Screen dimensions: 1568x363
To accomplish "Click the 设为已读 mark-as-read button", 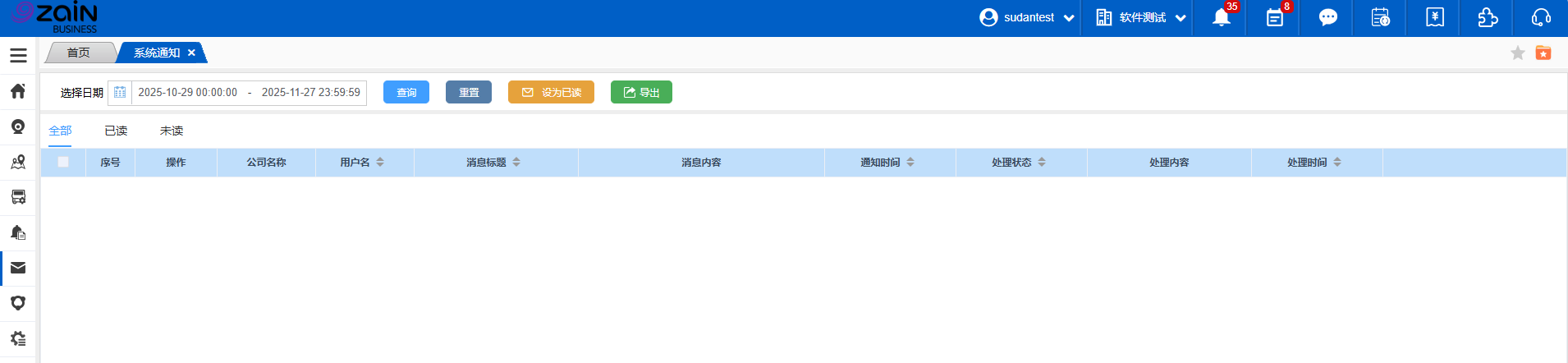I will pos(551,92).
